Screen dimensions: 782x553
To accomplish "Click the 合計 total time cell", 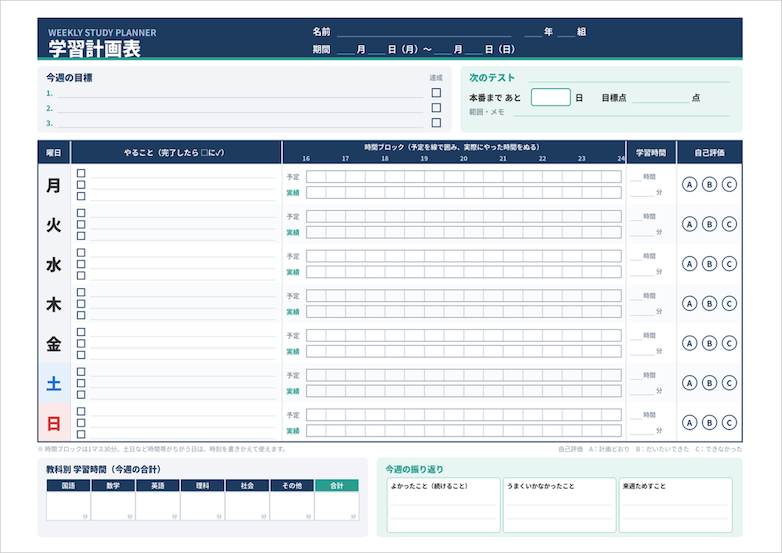I will coord(337,506).
